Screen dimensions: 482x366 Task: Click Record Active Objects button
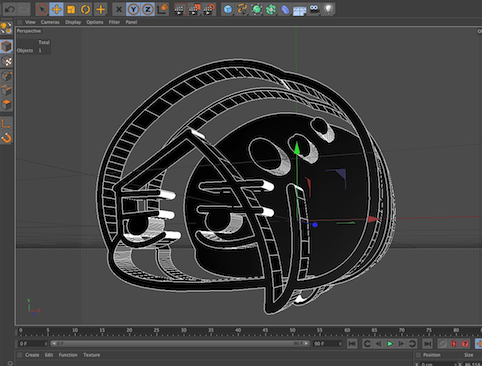[x=443, y=344]
